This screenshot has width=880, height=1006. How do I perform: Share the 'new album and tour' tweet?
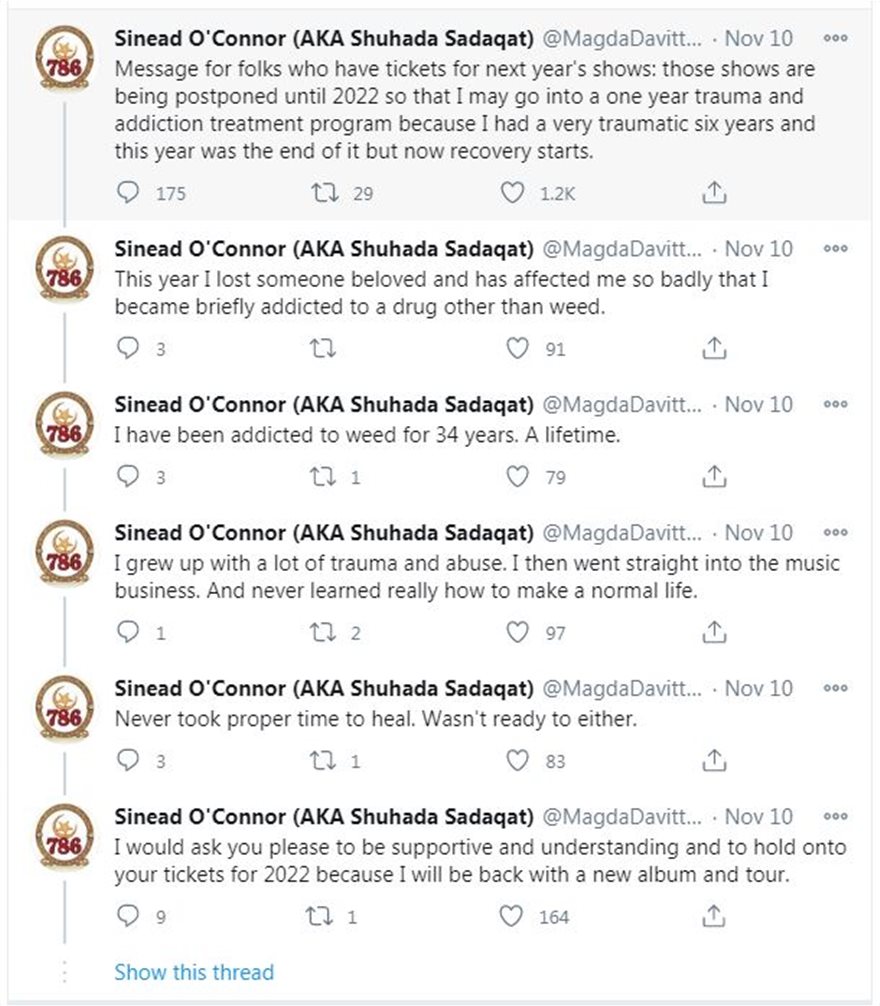click(x=714, y=916)
